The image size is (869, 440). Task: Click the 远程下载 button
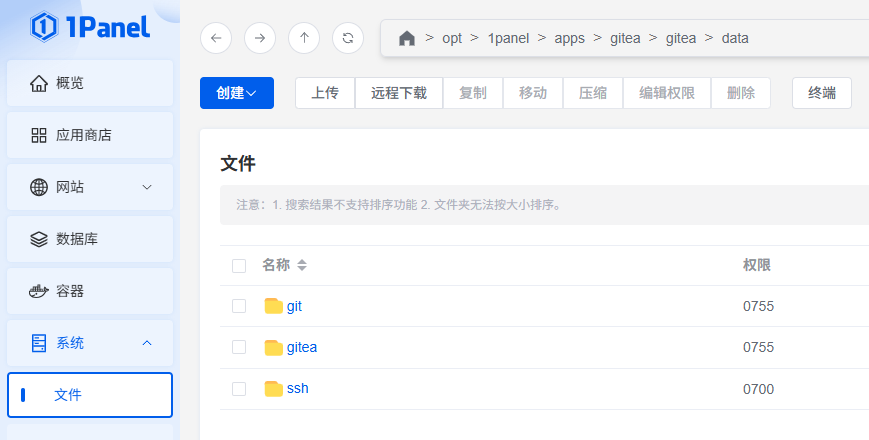coord(398,93)
